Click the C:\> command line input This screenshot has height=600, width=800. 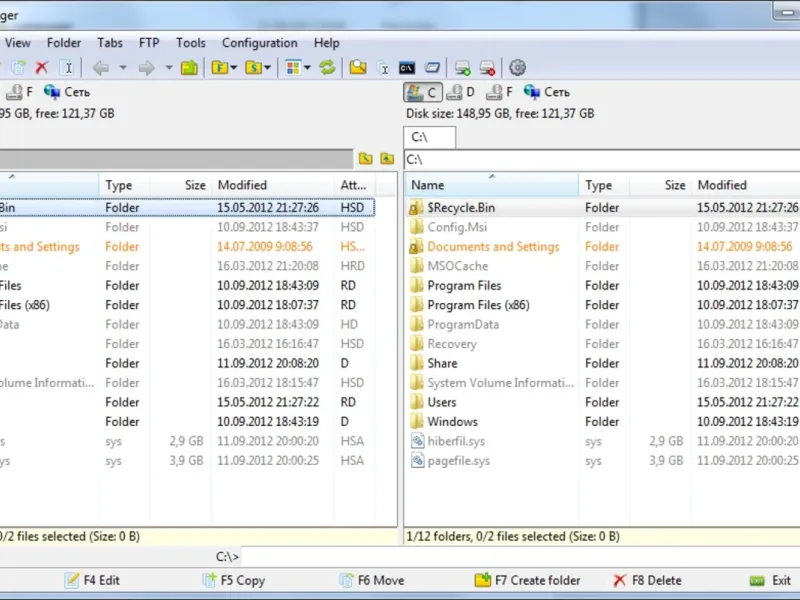[x=520, y=556]
